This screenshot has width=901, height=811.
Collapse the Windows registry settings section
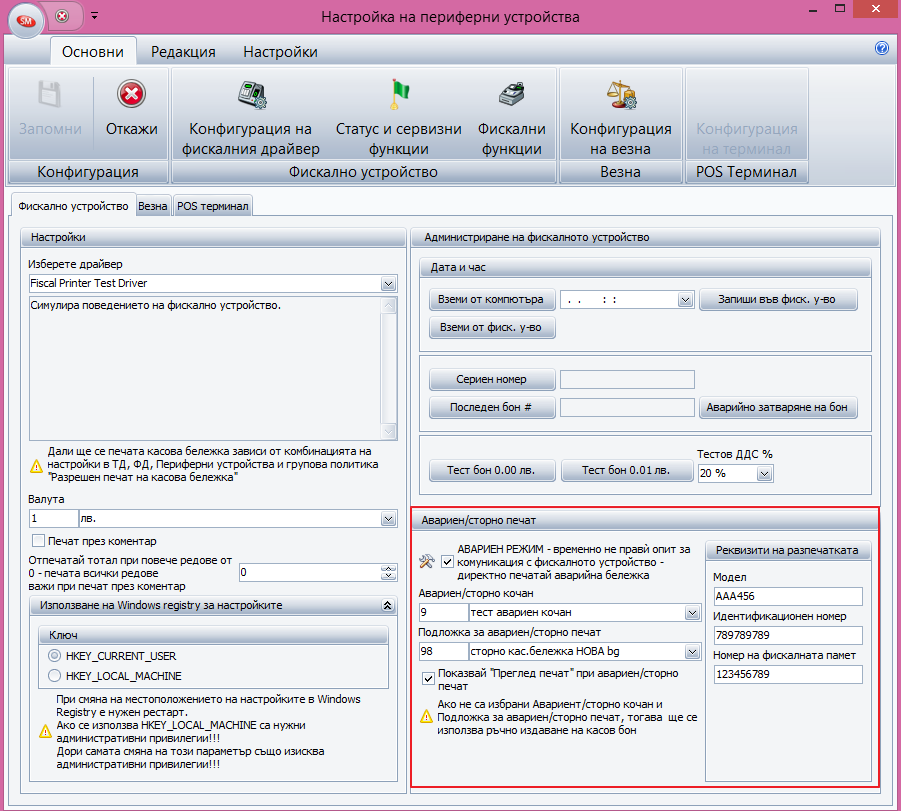[x=387, y=605]
